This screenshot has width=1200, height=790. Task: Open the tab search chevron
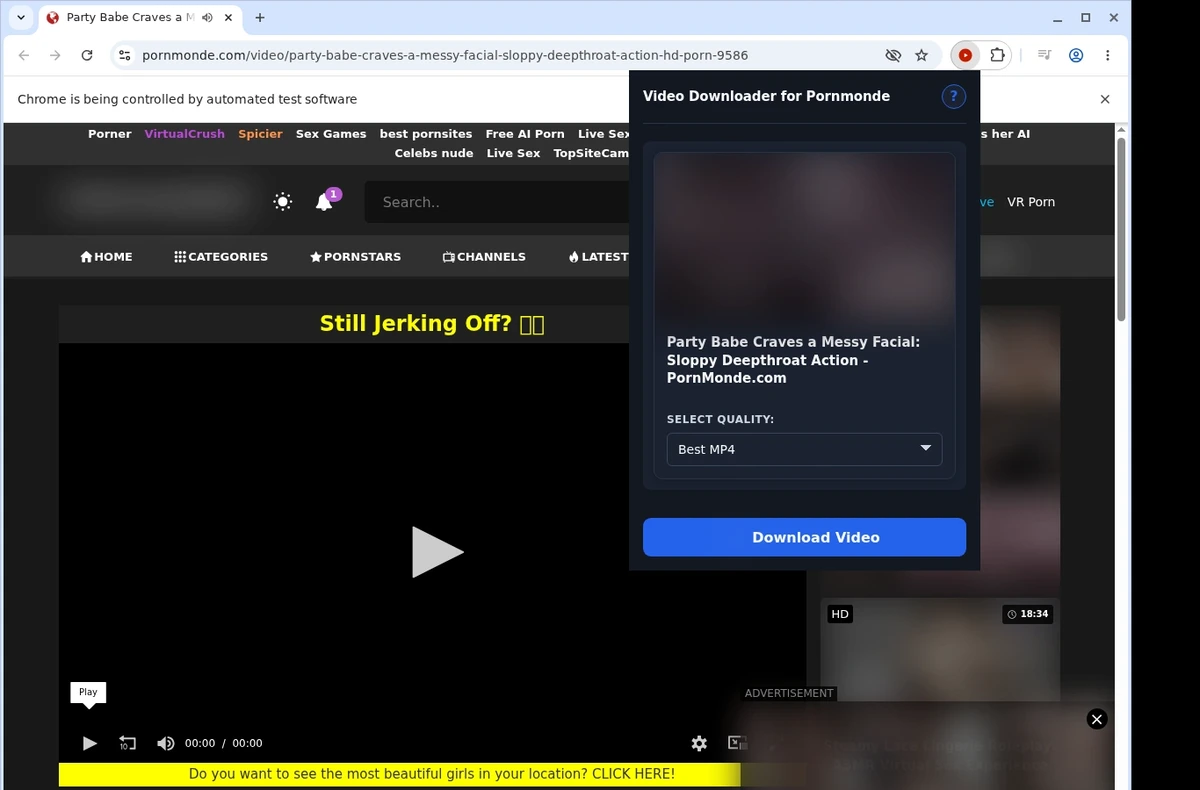(x=21, y=17)
